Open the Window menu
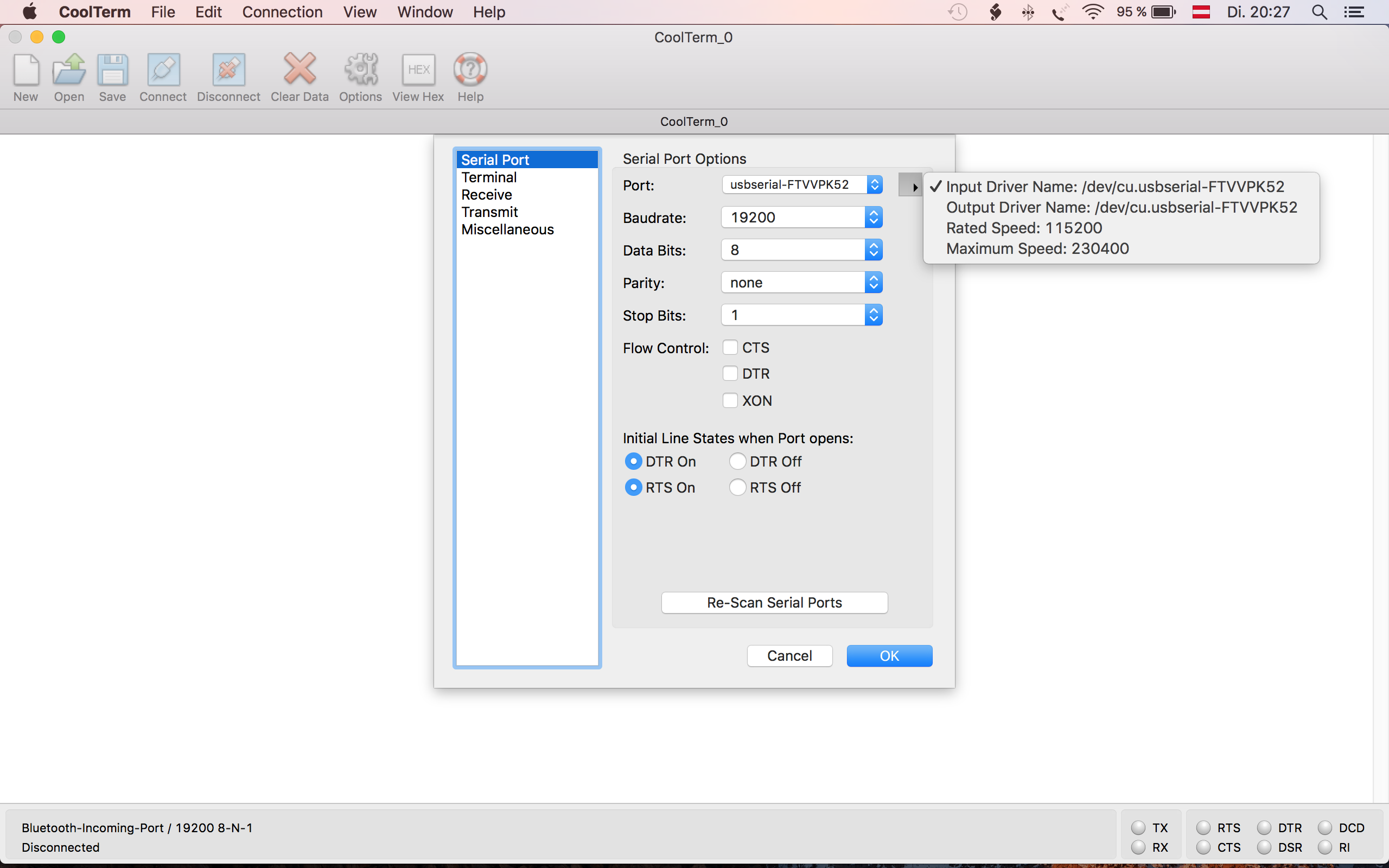The image size is (1389, 868). pos(425,12)
